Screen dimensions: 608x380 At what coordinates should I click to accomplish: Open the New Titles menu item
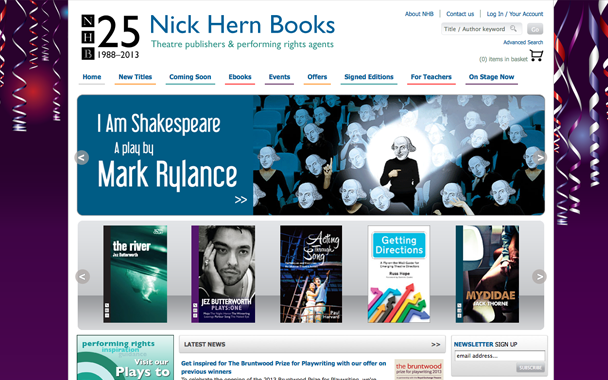135,77
